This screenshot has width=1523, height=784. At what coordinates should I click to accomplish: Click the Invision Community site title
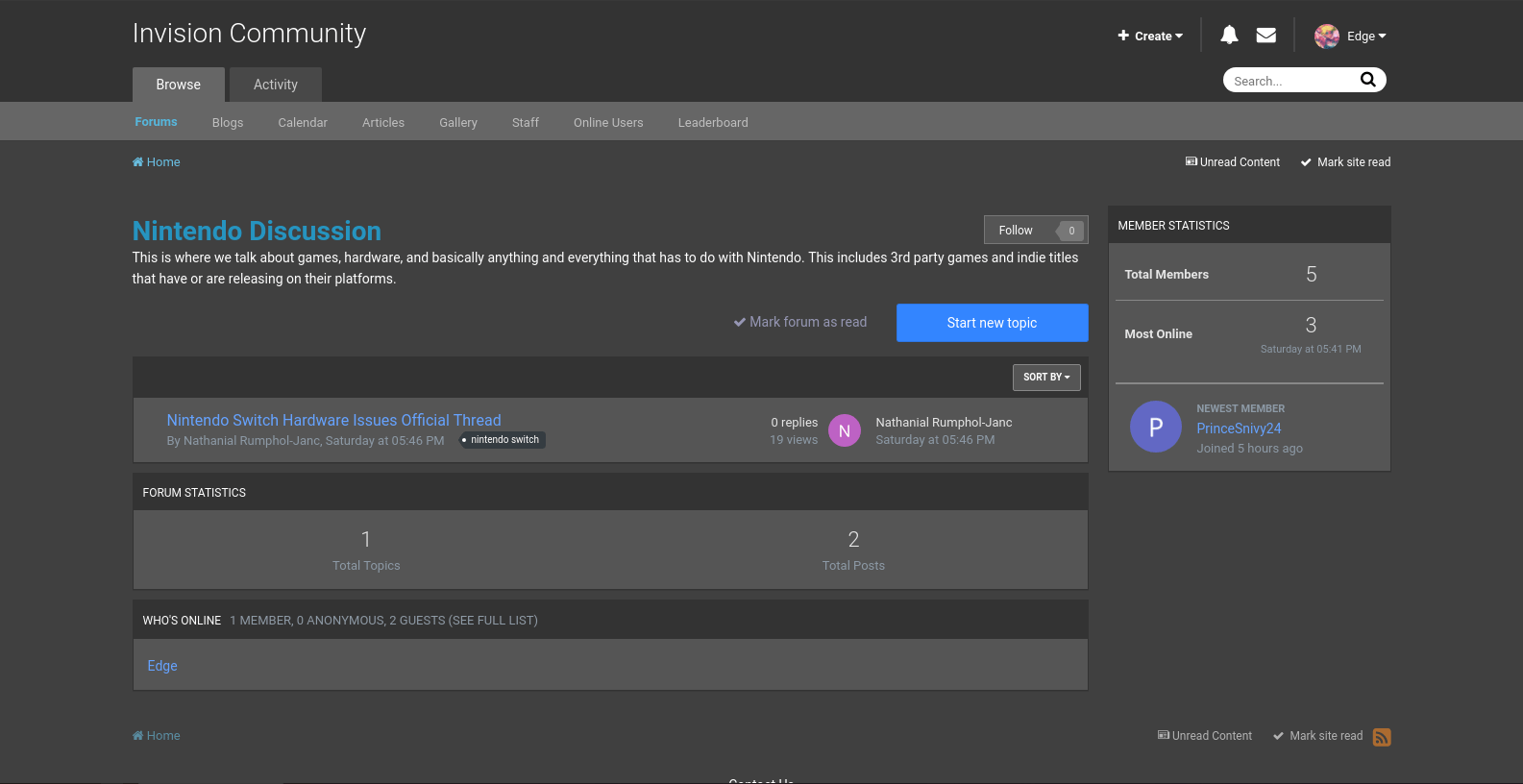click(x=249, y=34)
